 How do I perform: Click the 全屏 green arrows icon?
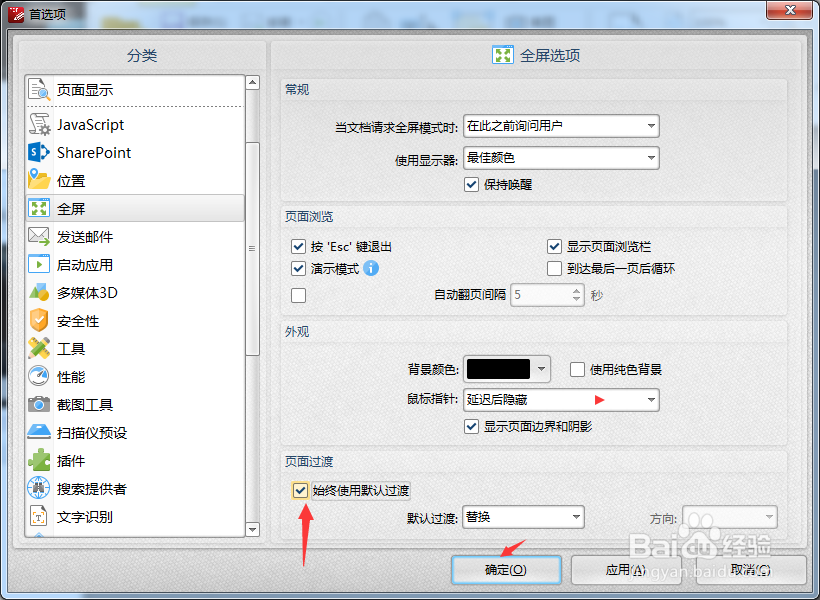[x=39, y=208]
